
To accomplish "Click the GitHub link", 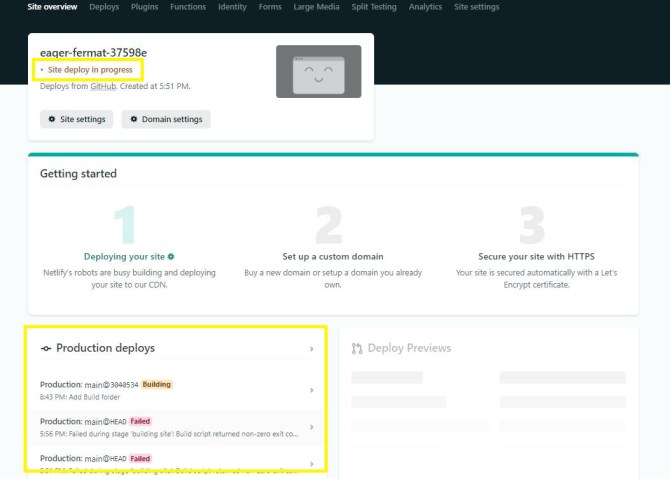I will tap(103, 86).
